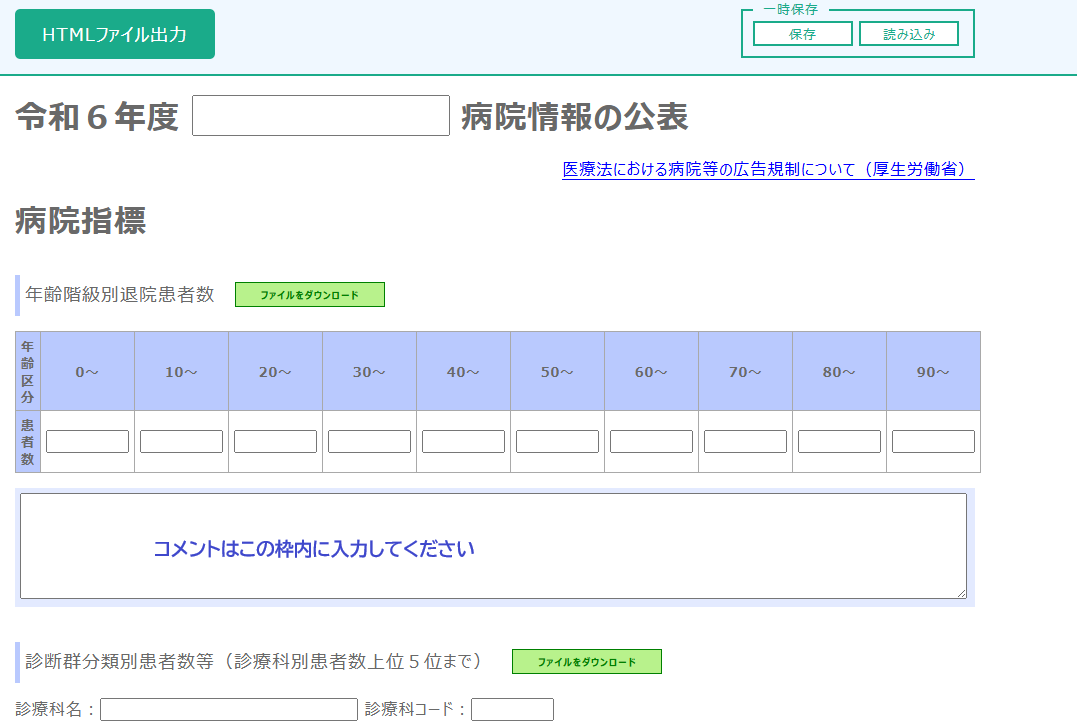Select the hospital name field after 令和６年度
This screenshot has width=1077, height=728.
(x=320, y=115)
